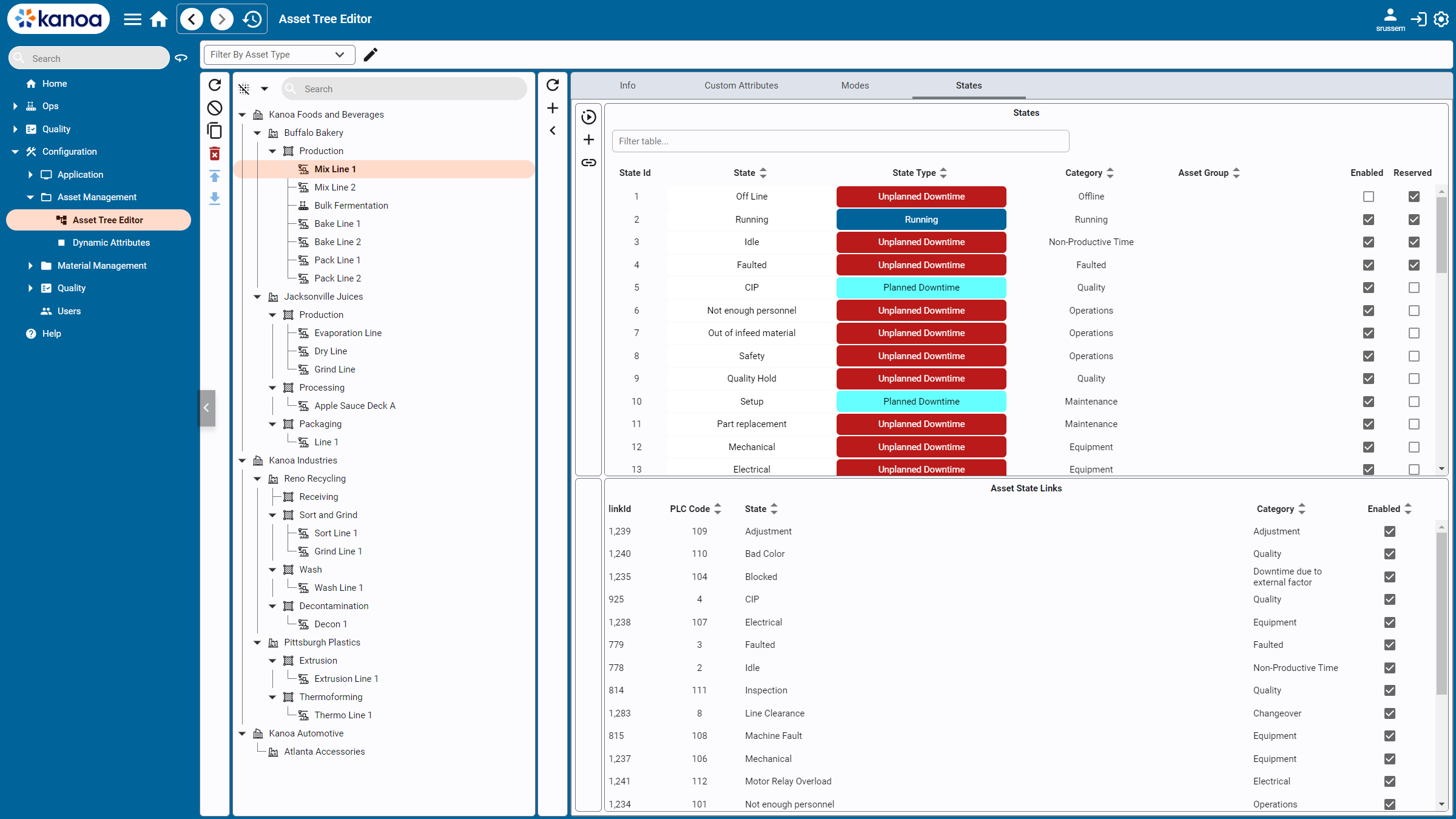The height and width of the screenshot is (819, 1456).
Task: Switch to the Custom Attributes tab
Action: 741,86
